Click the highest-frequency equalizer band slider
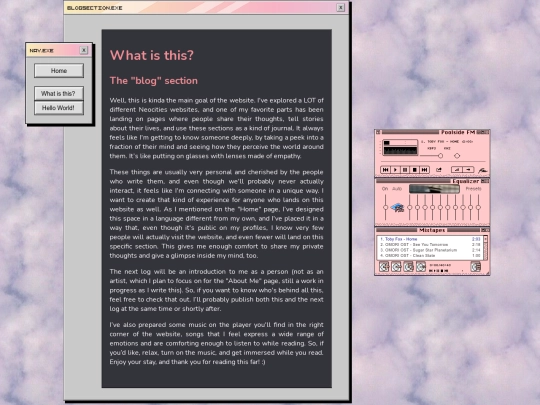540x405 pixels. point(478,207)
